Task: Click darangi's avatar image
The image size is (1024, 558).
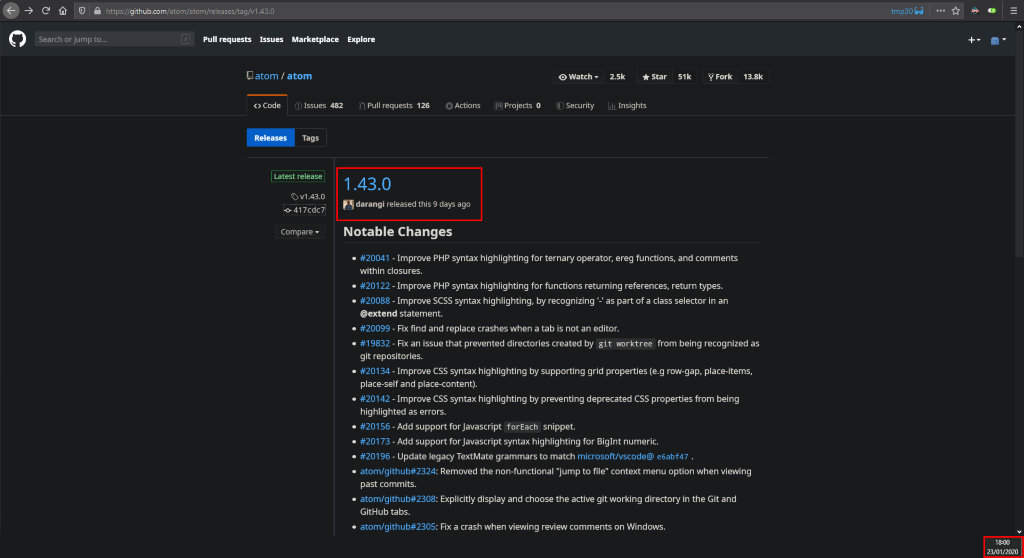Action: [x=348, y=205]
